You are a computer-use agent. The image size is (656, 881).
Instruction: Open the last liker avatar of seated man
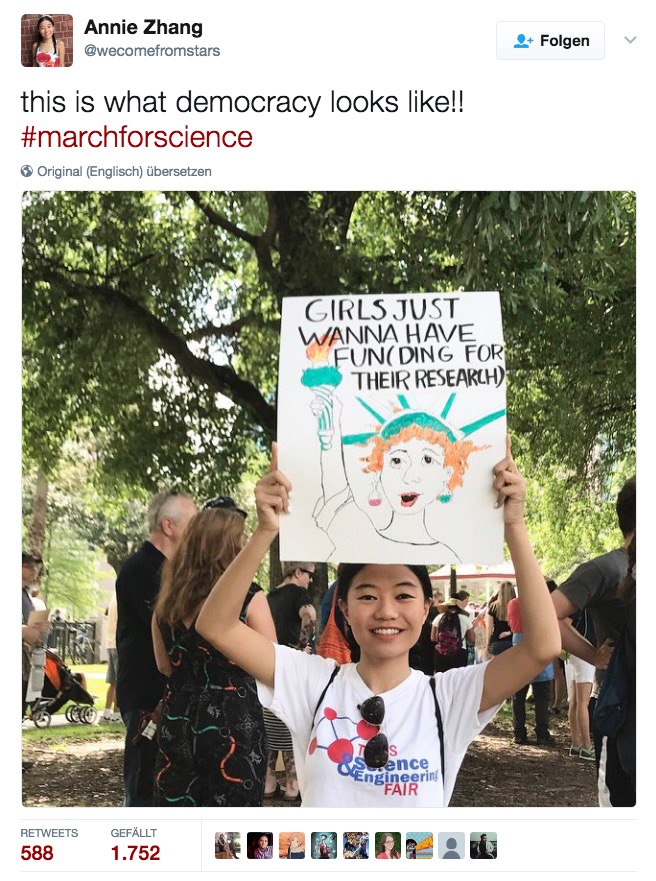coord(484,846)
